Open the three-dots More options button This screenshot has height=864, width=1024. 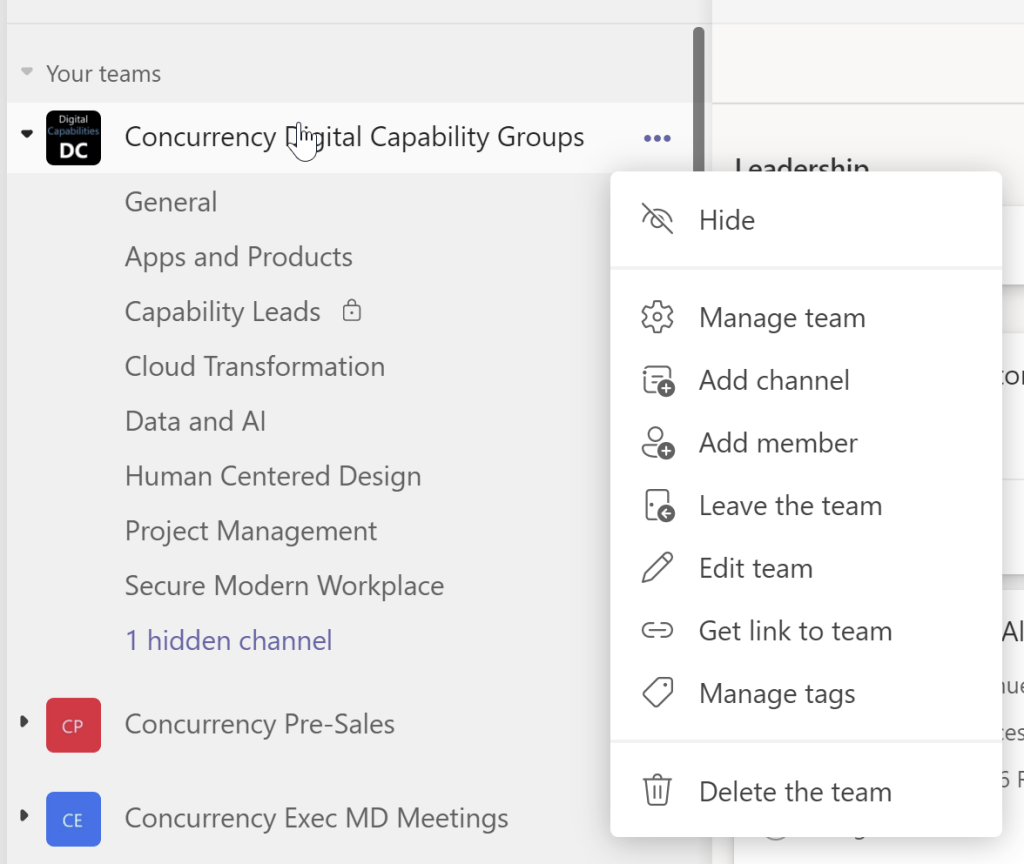[x=657, y=138]
